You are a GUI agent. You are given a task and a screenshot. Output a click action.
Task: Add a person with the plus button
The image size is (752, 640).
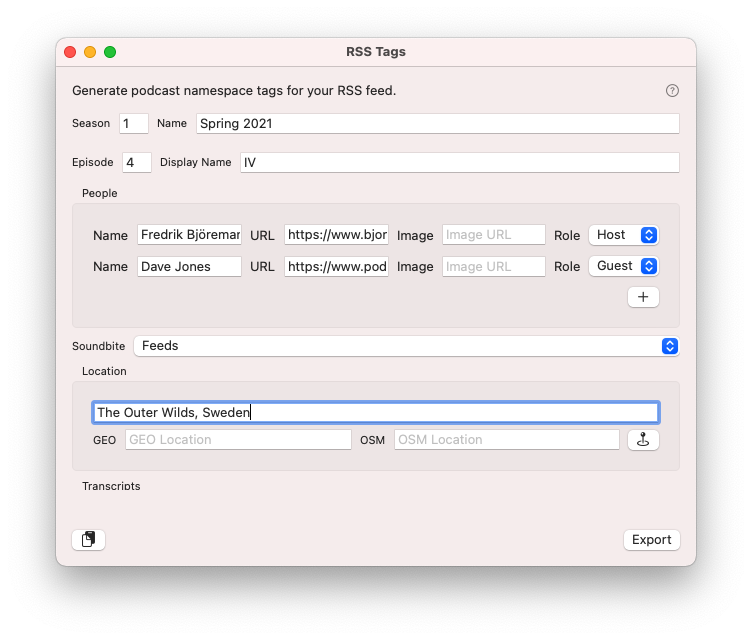tap(643, 297)
